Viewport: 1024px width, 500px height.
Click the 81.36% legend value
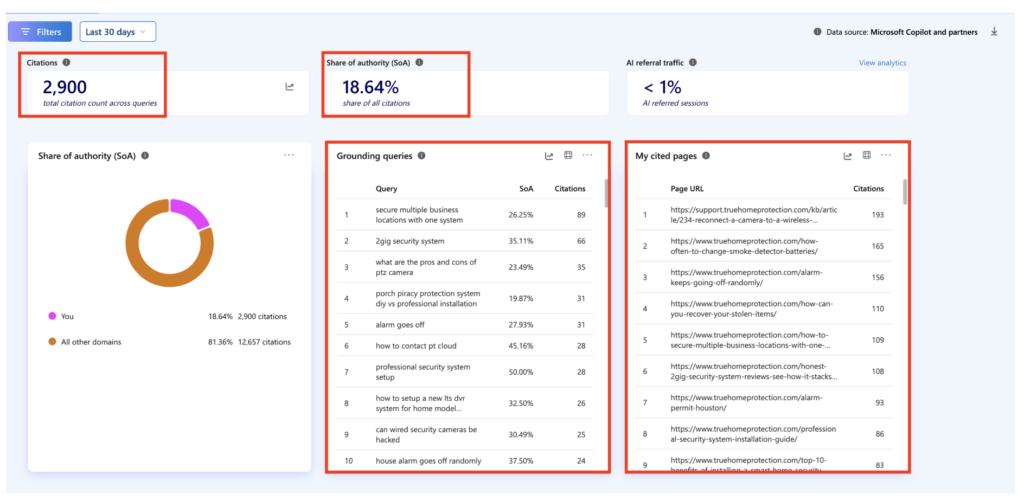click(x=220, y=341)
